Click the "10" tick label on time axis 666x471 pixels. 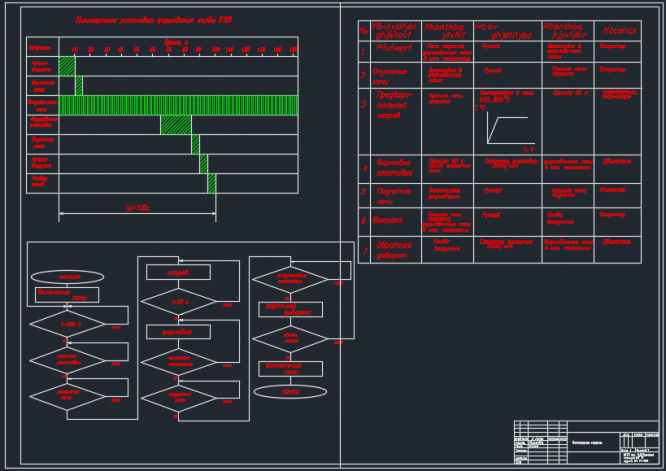coord(75,50)
